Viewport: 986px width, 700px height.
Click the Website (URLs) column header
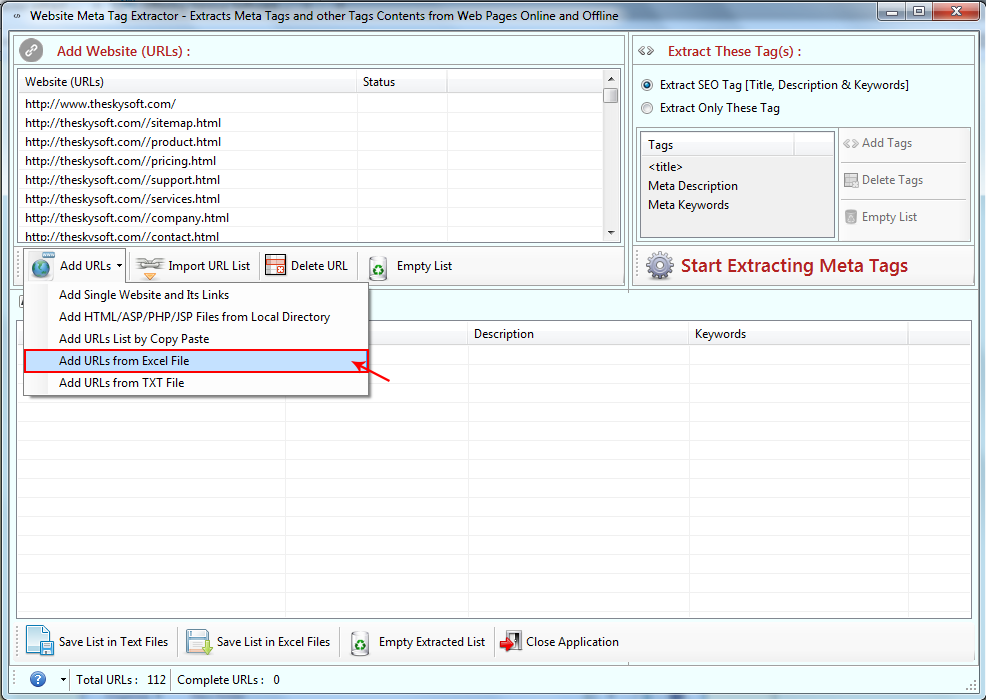tap(188, 82)
